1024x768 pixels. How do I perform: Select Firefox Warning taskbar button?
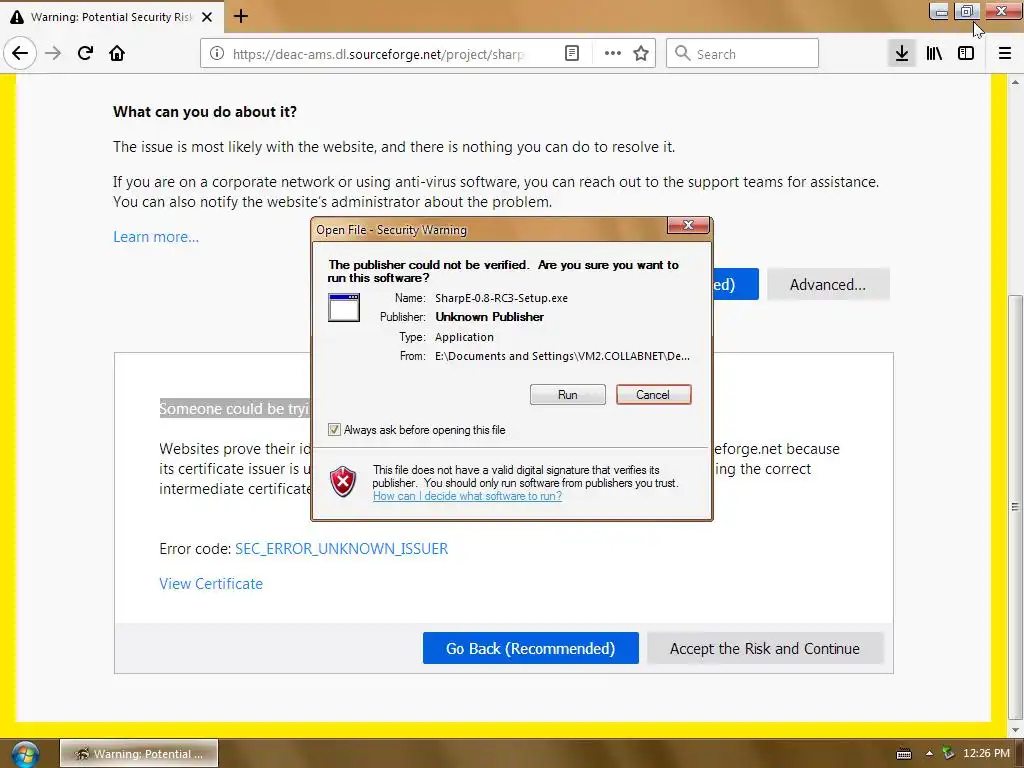pyautogui.click(x=139, y=754)
